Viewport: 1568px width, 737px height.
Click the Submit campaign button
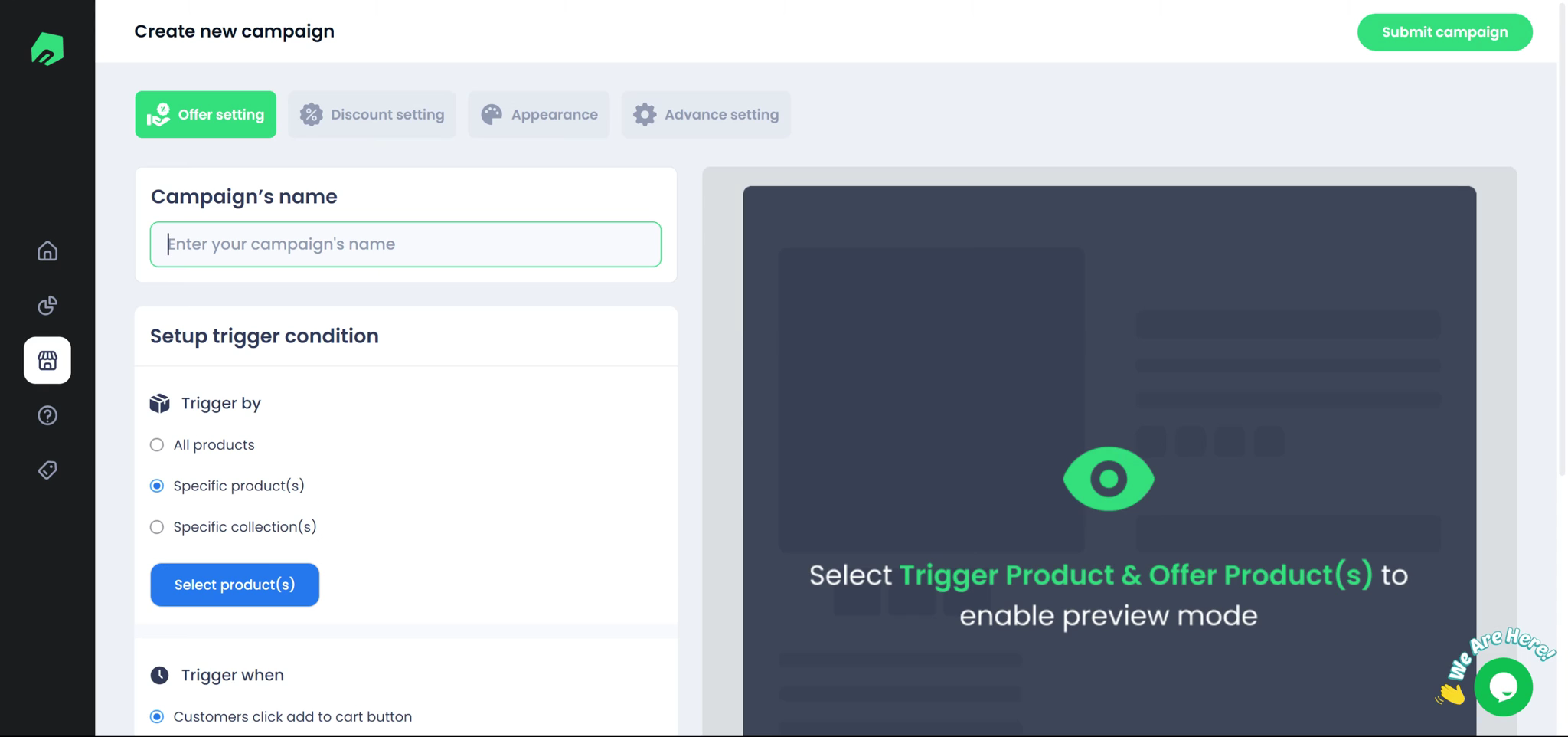(1445, 32)
